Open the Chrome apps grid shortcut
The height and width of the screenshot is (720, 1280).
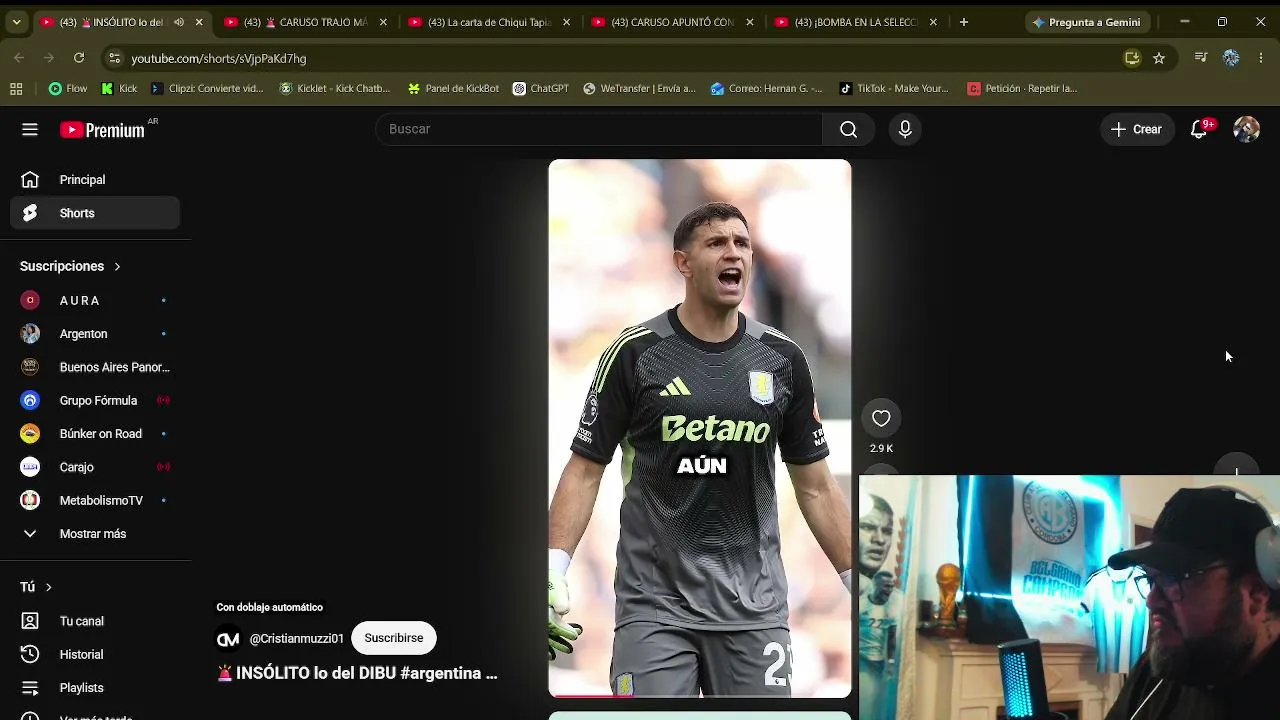pyautogui.click(x=16, y=88)
